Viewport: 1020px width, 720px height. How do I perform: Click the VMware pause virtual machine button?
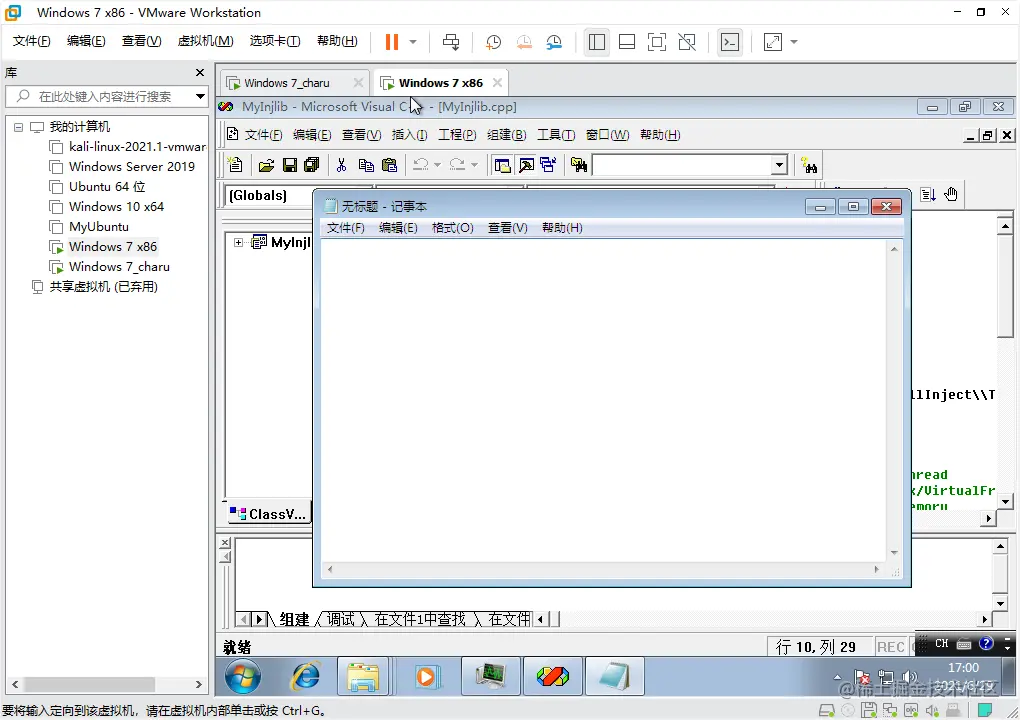(392, 42)
